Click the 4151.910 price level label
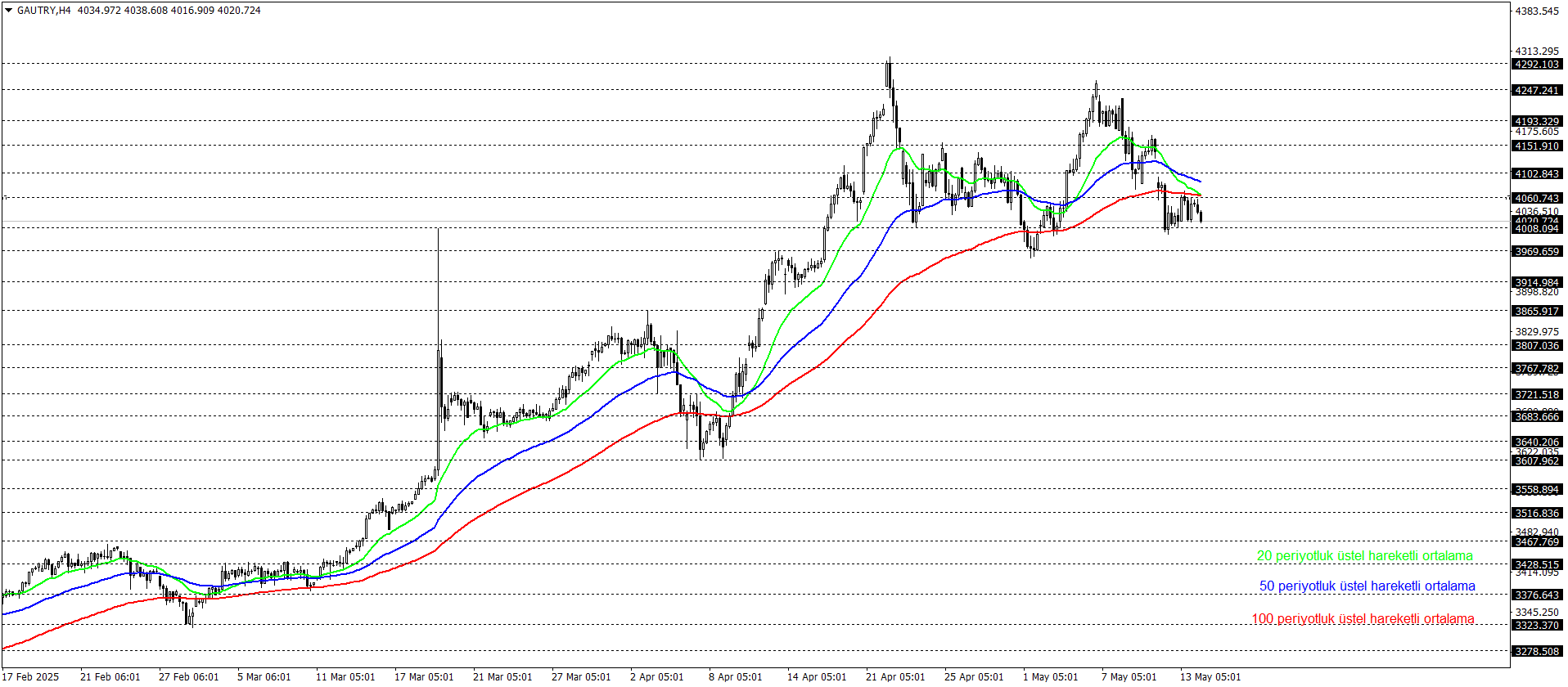Viewport: 1568px width, 687px height. [1537, 146]
